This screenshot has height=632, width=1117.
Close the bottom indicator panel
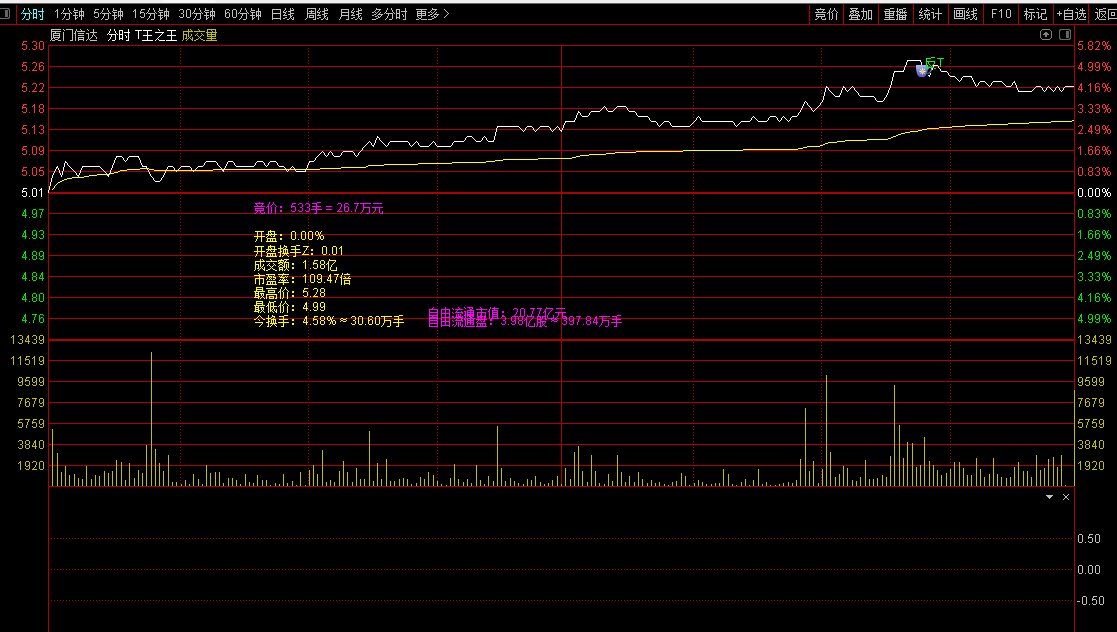coord(1066,497)
